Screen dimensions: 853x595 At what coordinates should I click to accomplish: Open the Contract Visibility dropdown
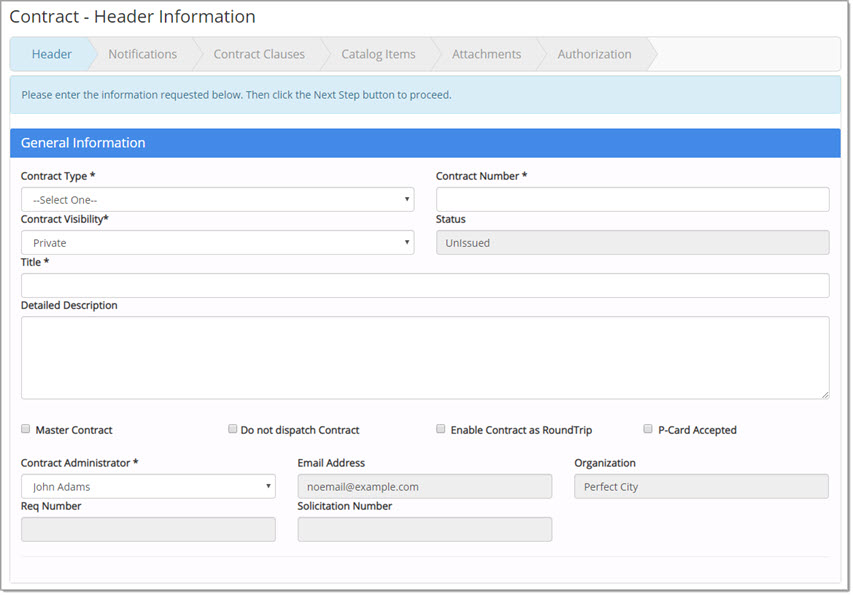coord(217,242)
